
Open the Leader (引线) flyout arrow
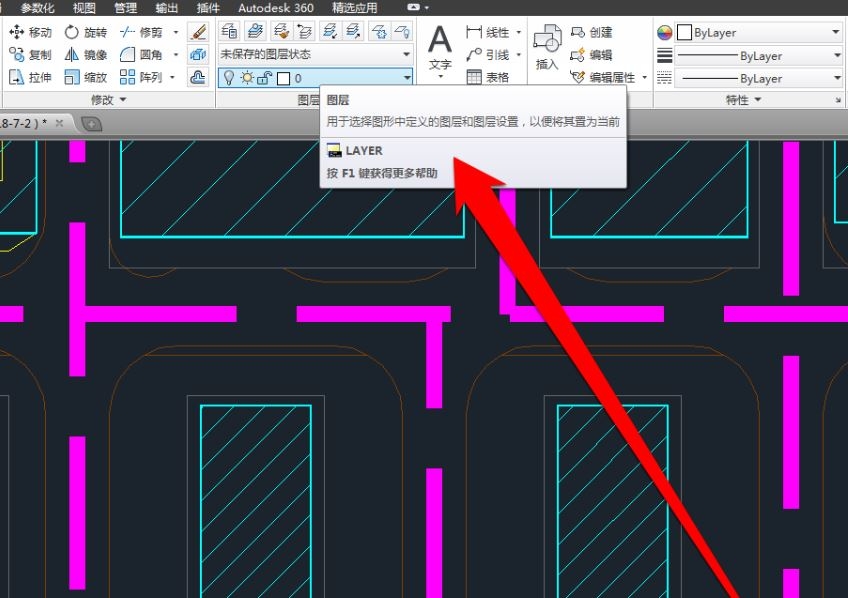[518, 55]
